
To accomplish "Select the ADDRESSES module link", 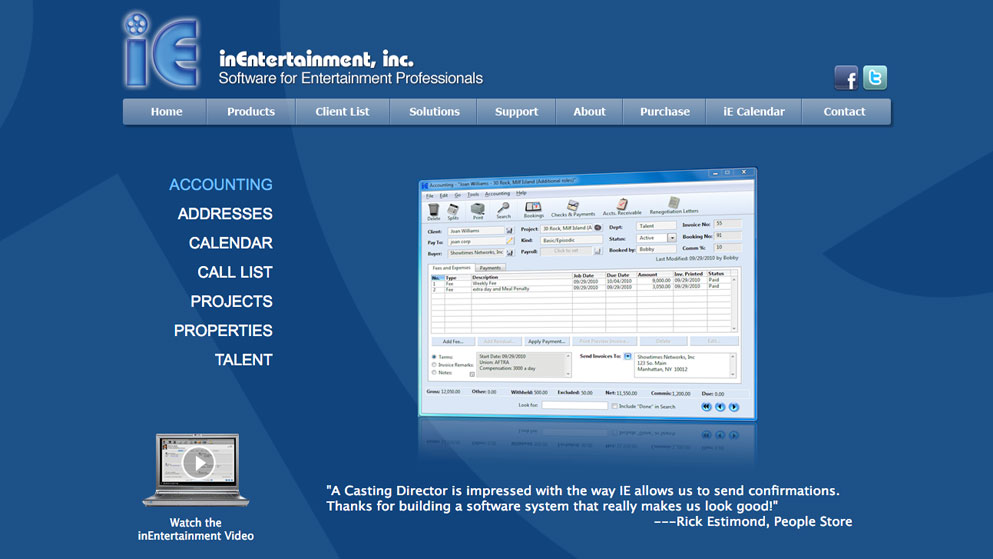I will click(225, 214).
